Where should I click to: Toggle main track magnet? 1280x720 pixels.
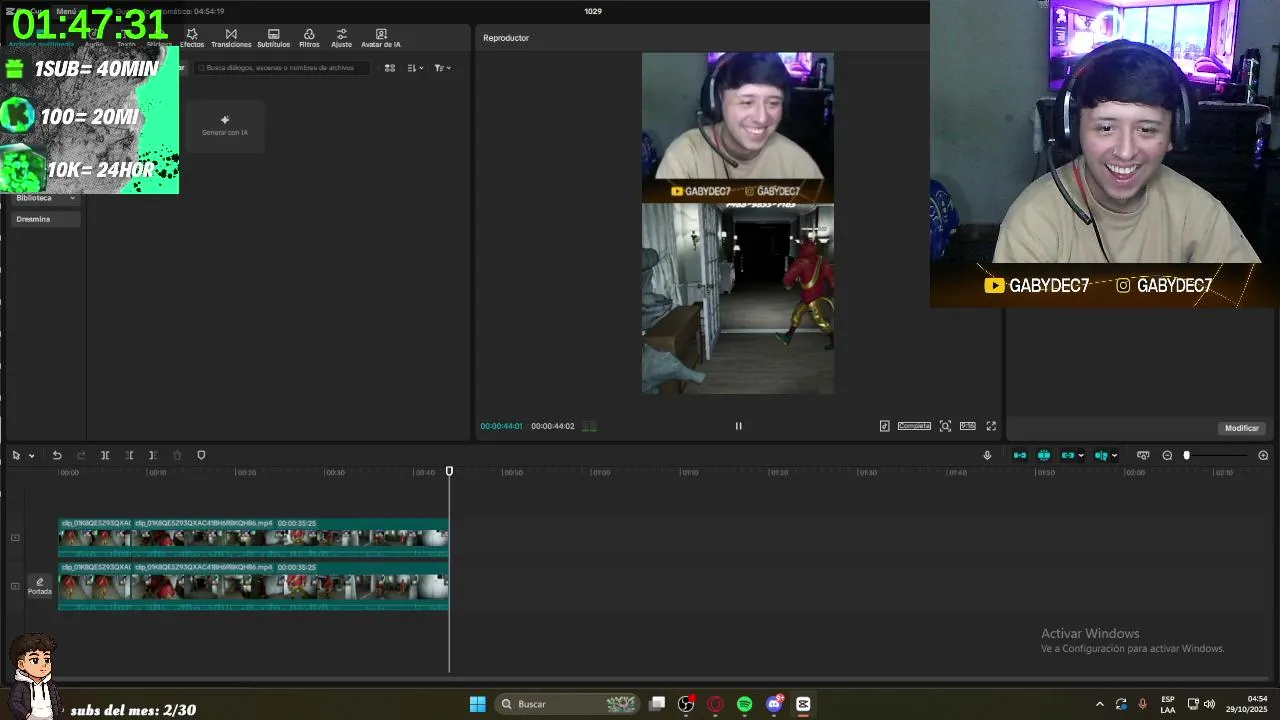1020,455
